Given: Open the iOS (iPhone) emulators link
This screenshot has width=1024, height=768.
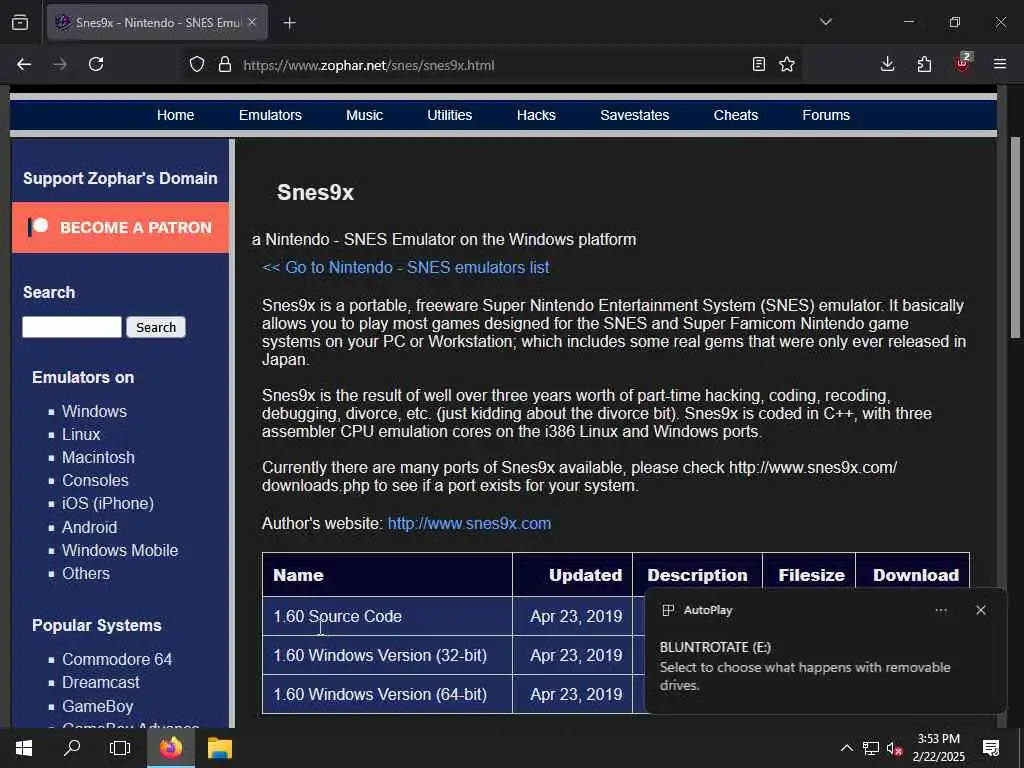Looking at the screenshot, I should pos(108,504).
